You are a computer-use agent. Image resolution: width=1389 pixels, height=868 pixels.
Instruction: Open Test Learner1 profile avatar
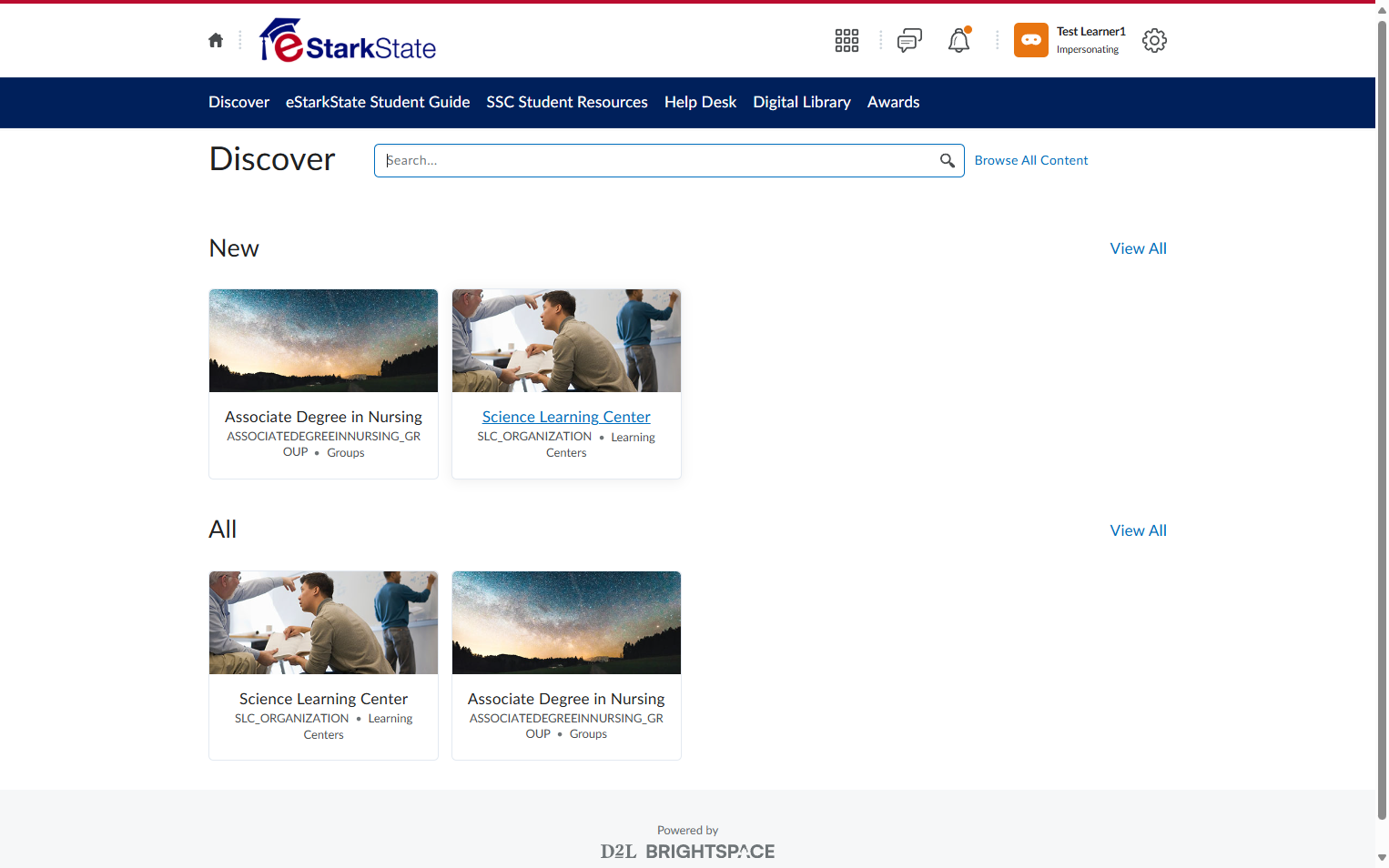[x=1031, y=40]
